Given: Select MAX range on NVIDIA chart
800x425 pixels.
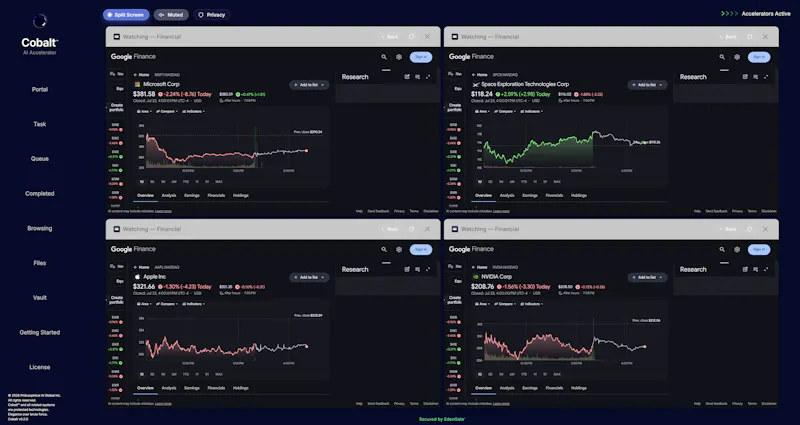Looking at the screenshot, I should [557, 374].
